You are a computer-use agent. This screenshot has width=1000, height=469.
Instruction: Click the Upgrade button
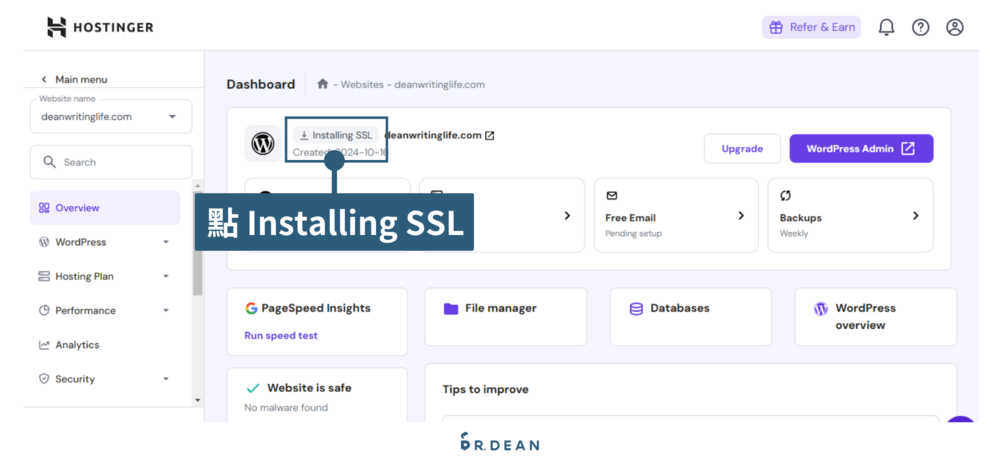[742, 148]
